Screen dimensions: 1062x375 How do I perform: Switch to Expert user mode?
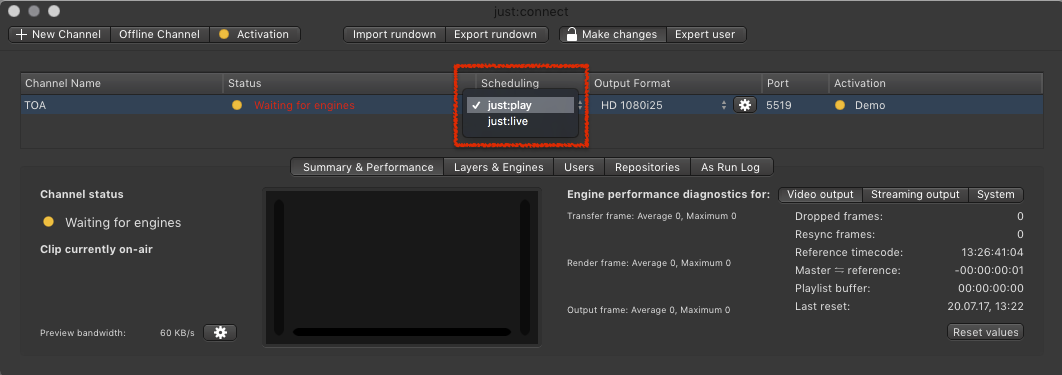tap(705, 35)
